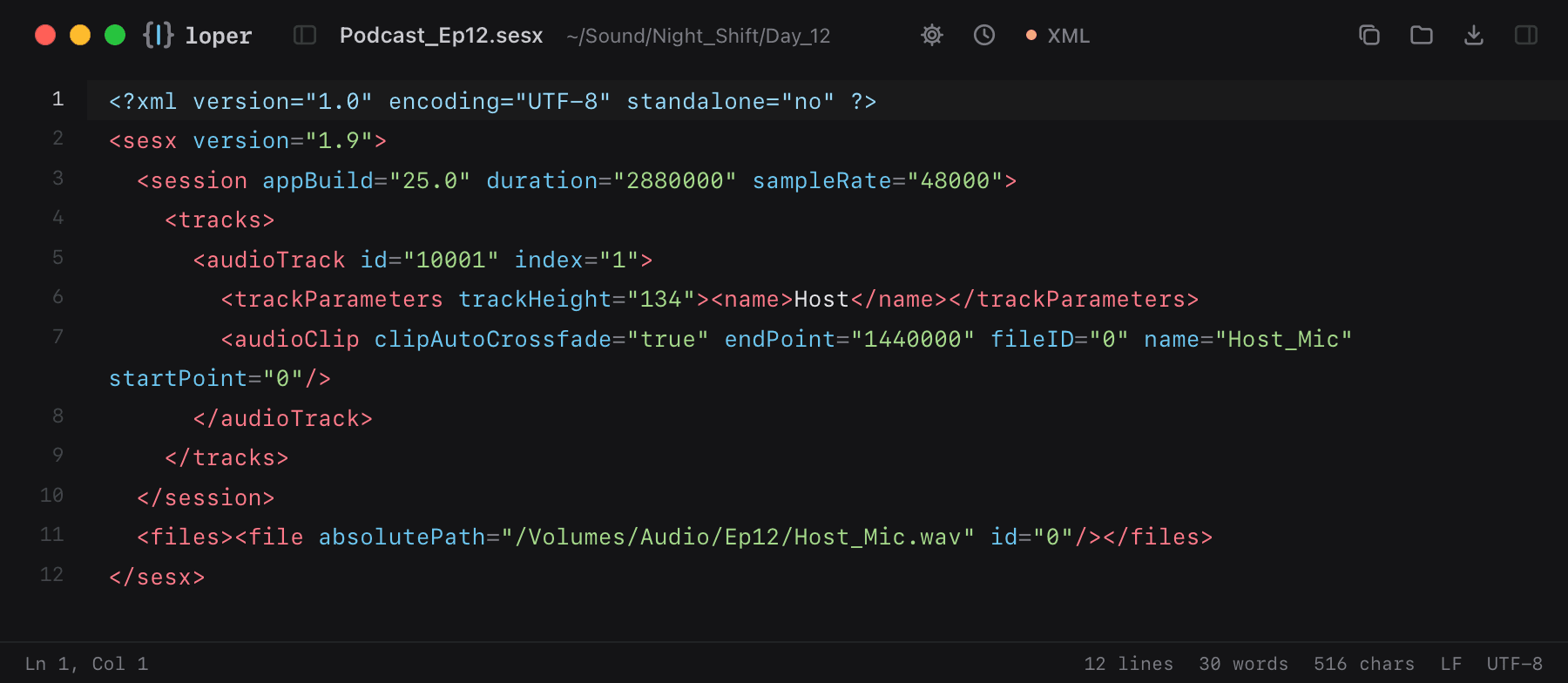
Task: Toggle the right sidebar panel icon
Action: (1526, 35)
